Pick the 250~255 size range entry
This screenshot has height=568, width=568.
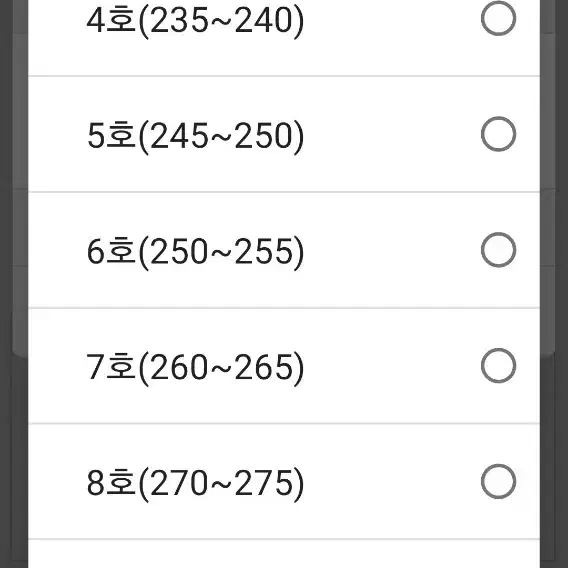284,250
